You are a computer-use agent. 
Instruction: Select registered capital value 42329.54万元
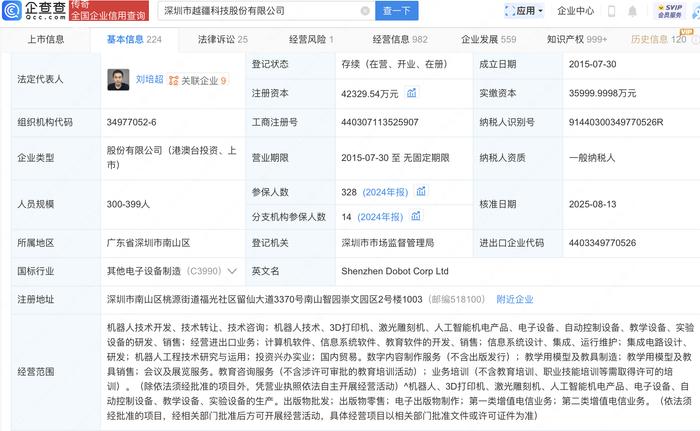370,94
